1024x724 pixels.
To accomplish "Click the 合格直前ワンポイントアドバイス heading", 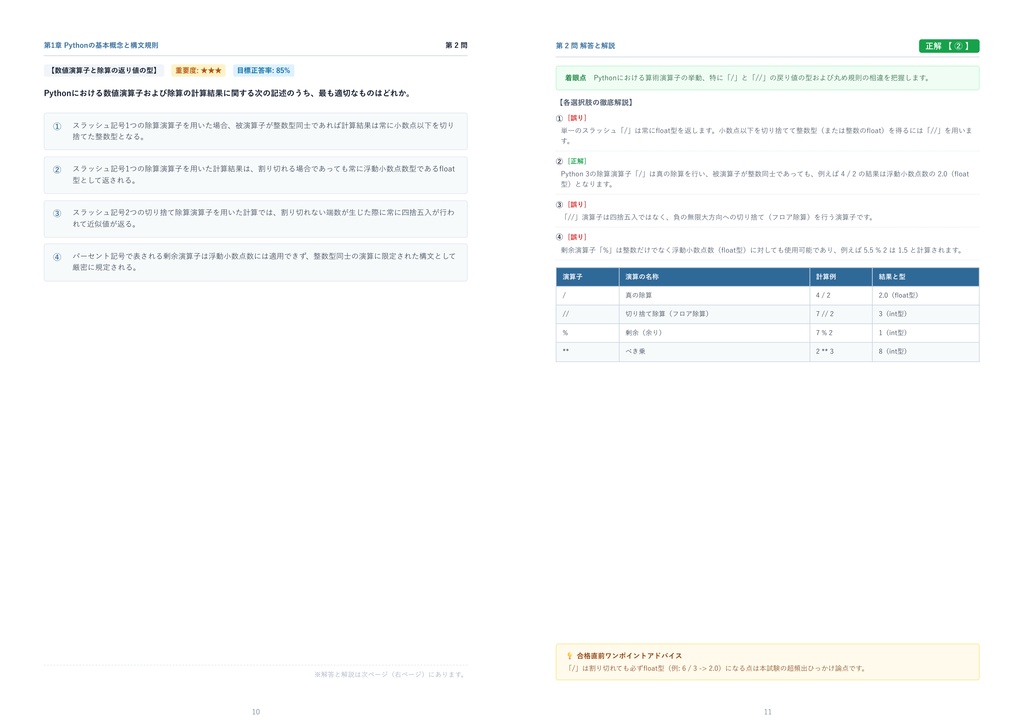I will pos(630,655).
